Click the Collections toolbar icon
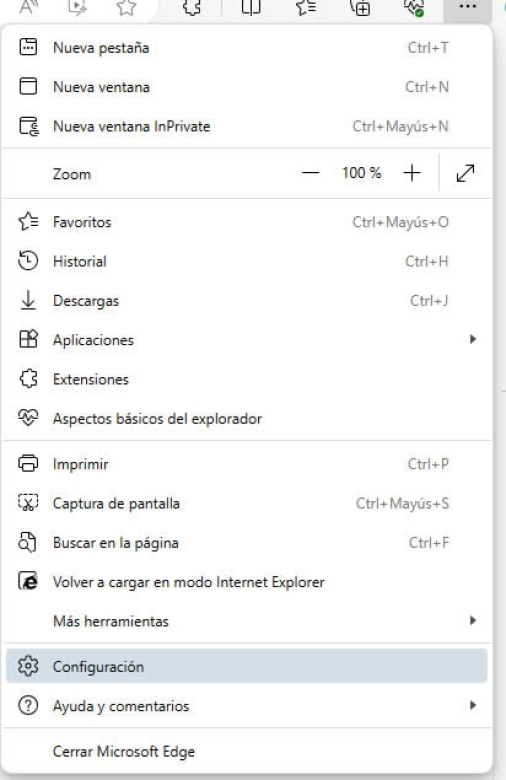This screenshot has width=506, height=780. click(360, 7)
